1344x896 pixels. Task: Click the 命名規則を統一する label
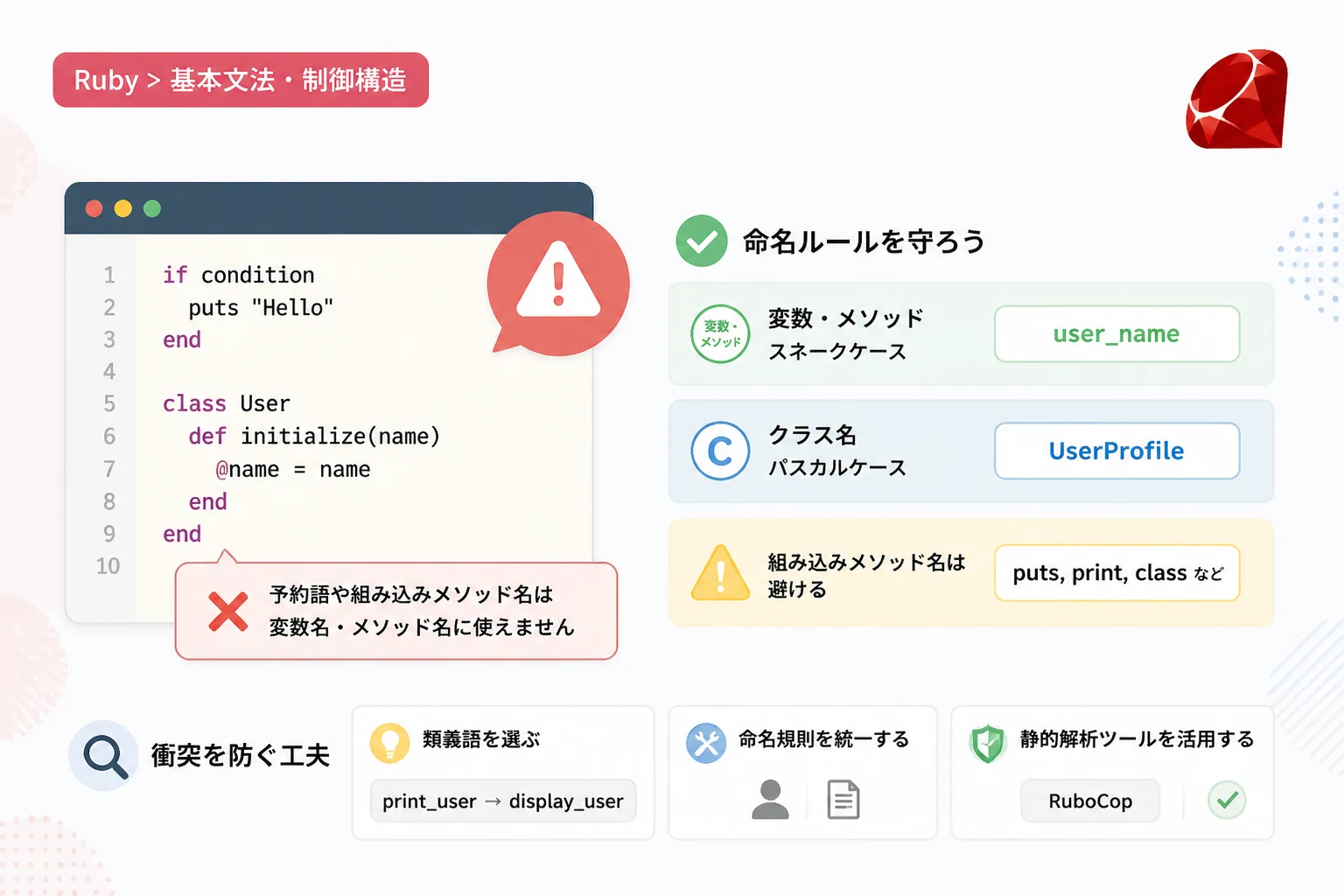pos(823,739)
